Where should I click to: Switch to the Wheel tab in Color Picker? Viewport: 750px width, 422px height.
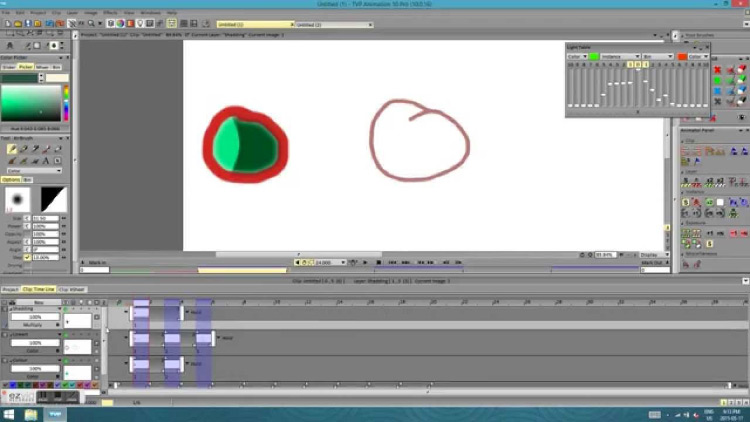click(42, 67)
